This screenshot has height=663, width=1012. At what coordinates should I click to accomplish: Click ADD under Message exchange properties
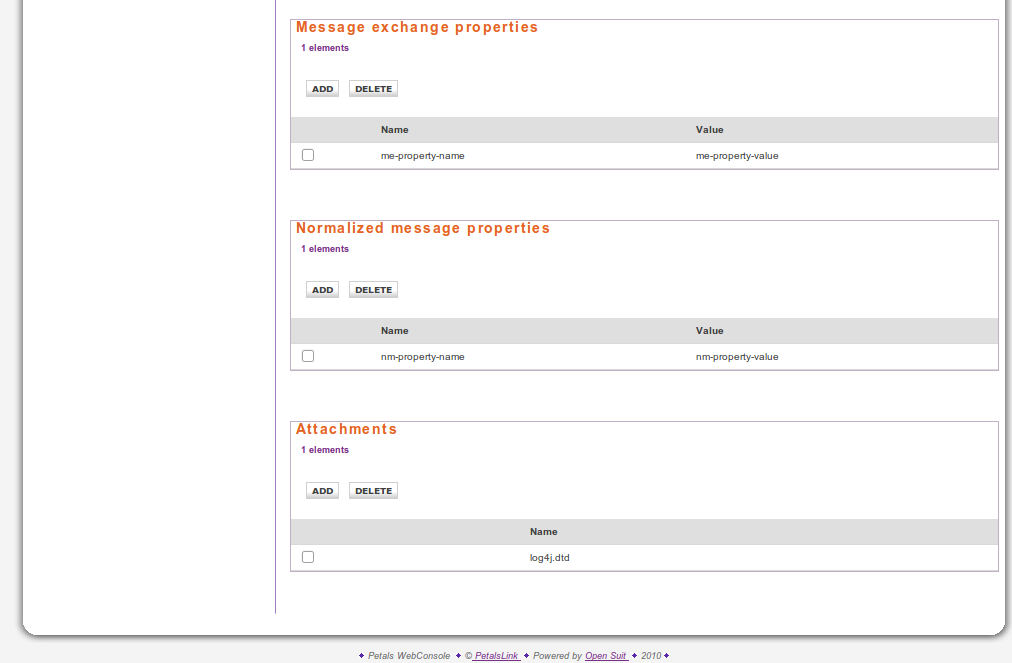[x=322, y=89]
